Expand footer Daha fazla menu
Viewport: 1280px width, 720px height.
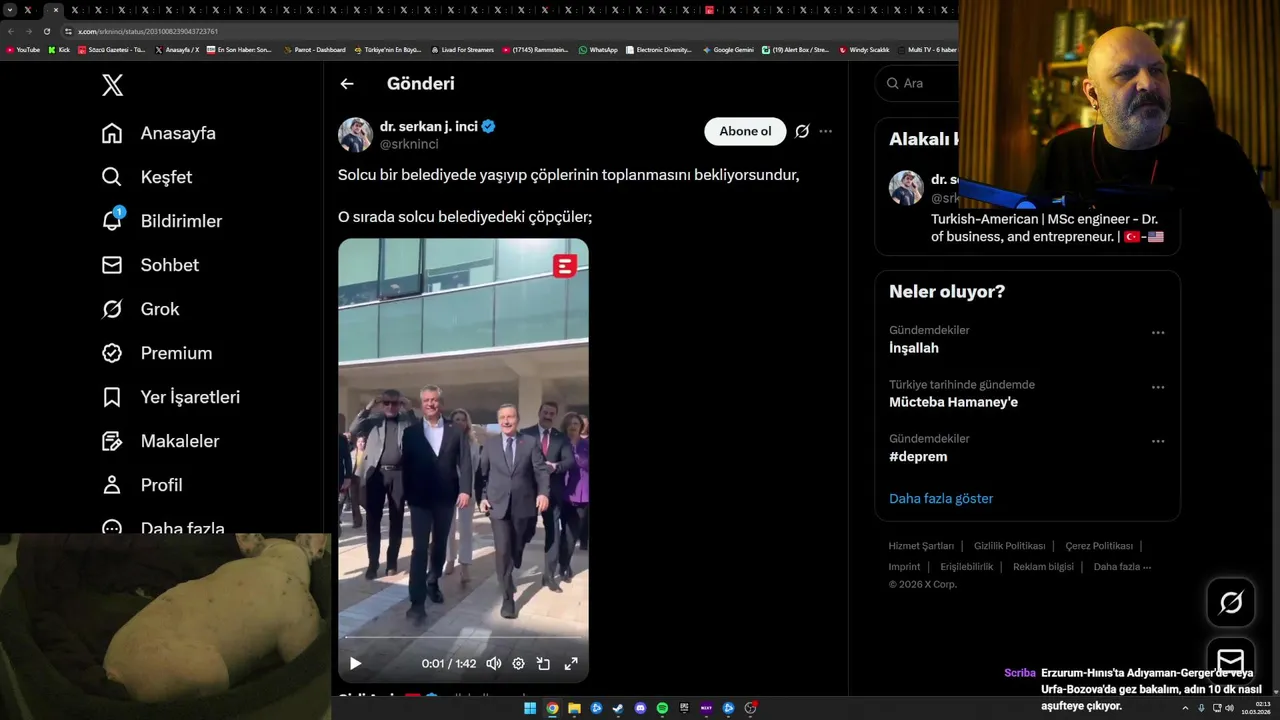(1122, 567)
